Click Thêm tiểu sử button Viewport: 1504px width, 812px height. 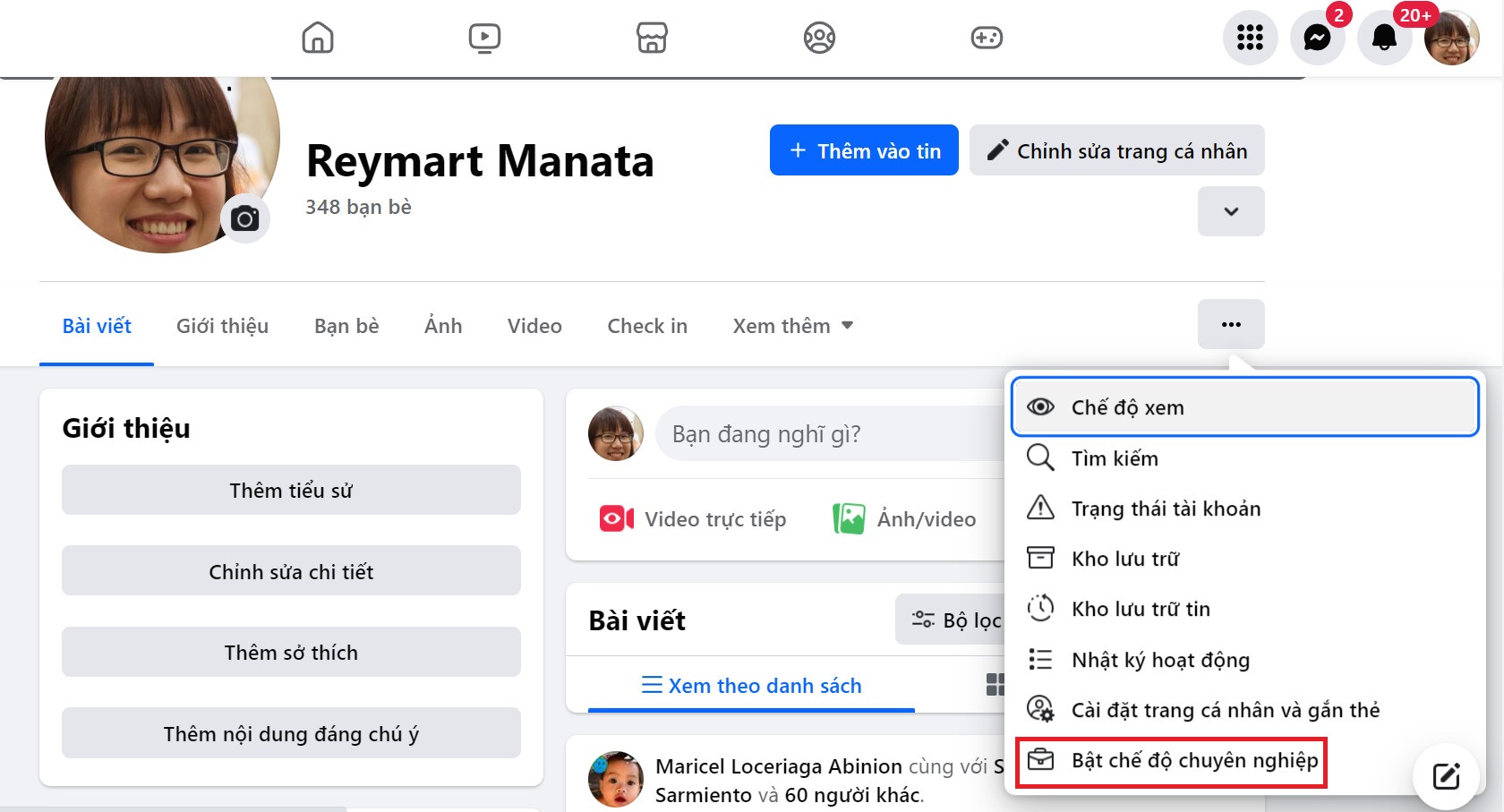(291, 490)
